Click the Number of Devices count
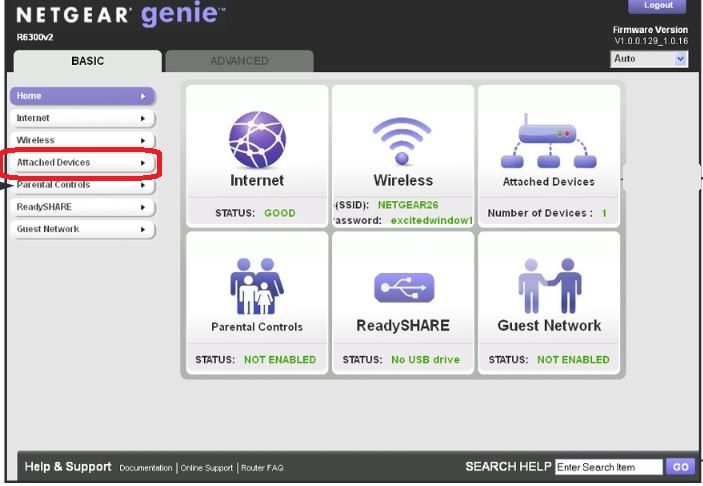 [x=604, y=213]
